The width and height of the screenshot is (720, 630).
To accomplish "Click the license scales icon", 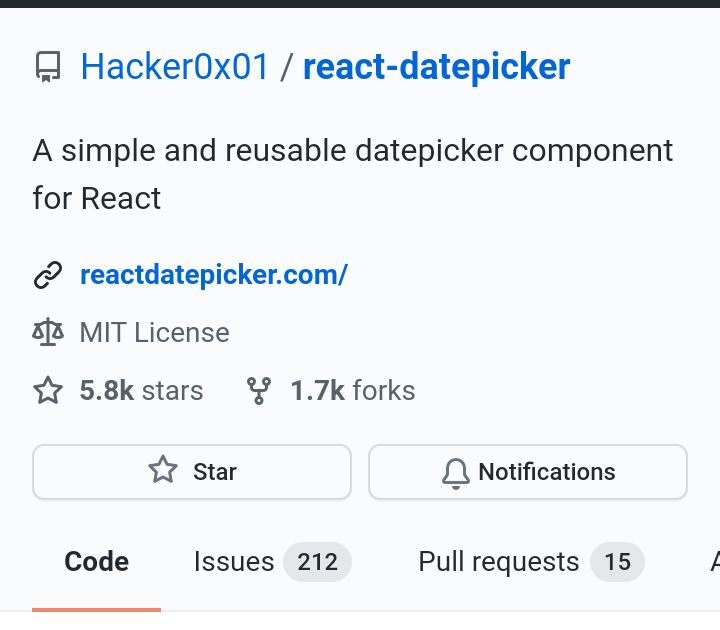I will coord(48,332).
